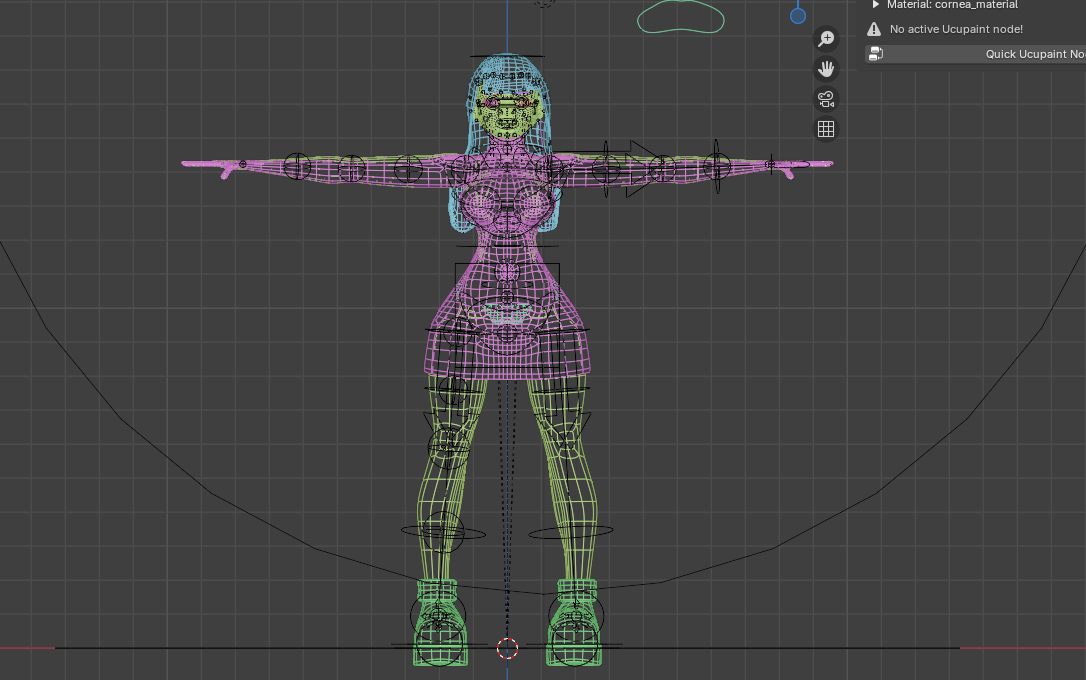The width and height of the screenshot is (1086, 680).
Task: Toggle orthographic projection using the grid icon
Action: (x=826, y=128)
